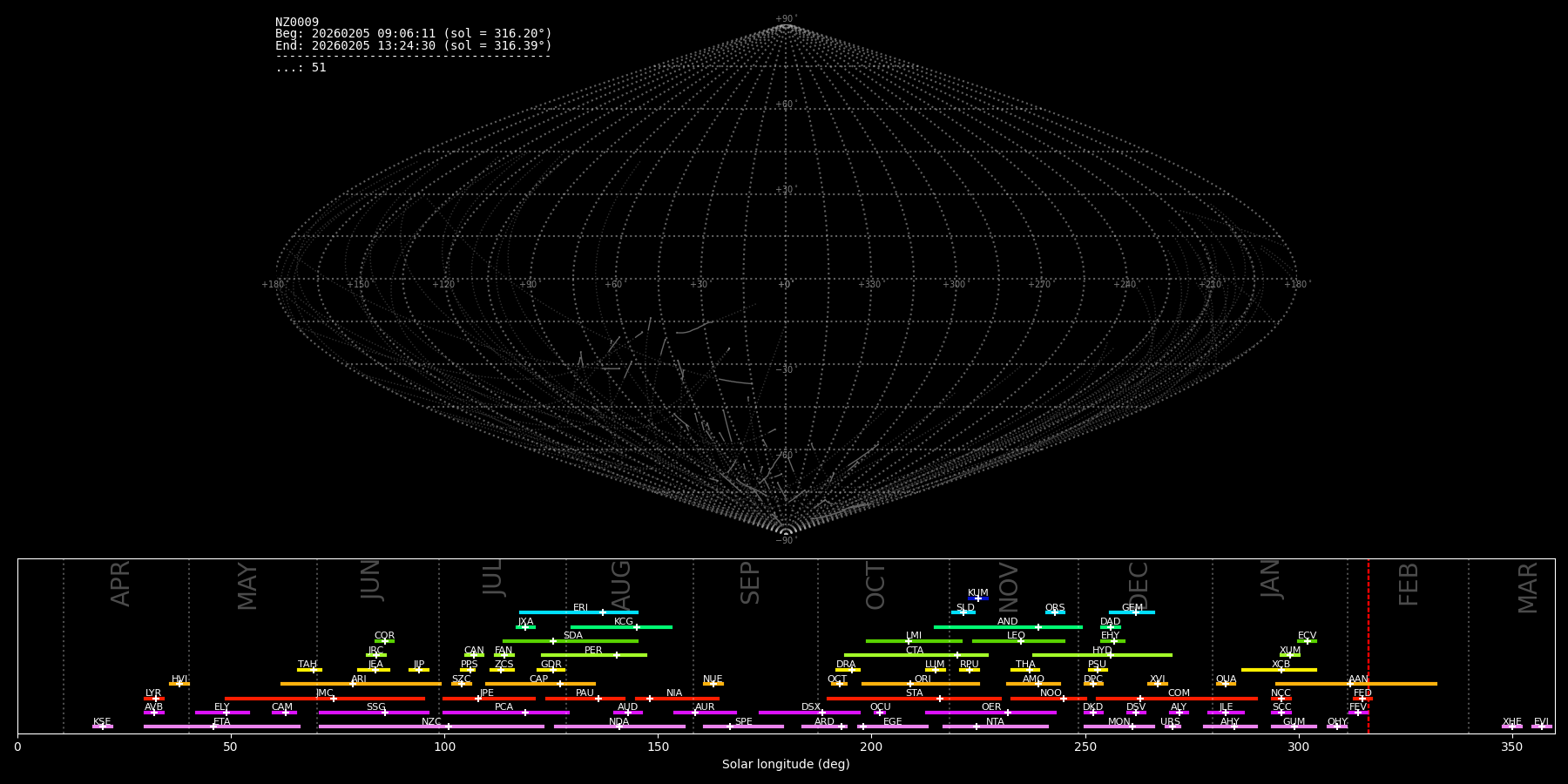The width and height of the screenshot is (1568, 784).
Task: Click the FEV shower label
Action: coord(1358,707)
